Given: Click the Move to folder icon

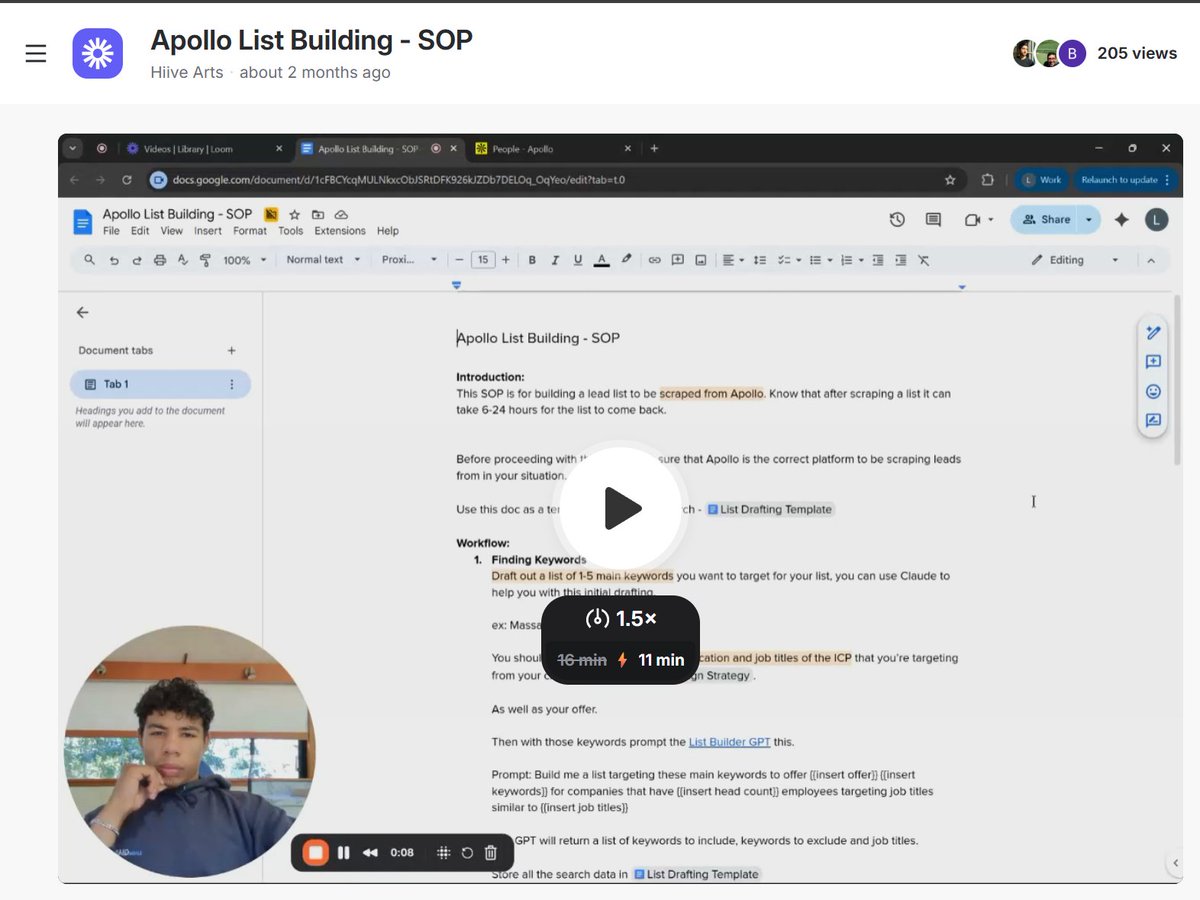Looking at the screenshot, I should tap(318, 215).
